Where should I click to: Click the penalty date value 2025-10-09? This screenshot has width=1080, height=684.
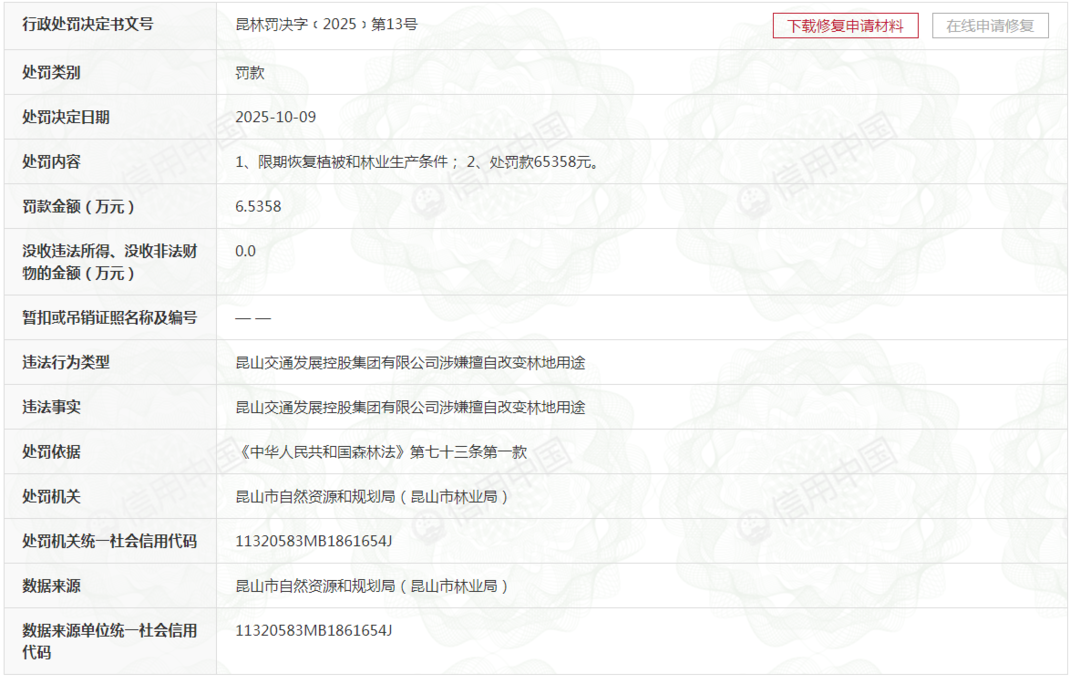click(275, 117)
